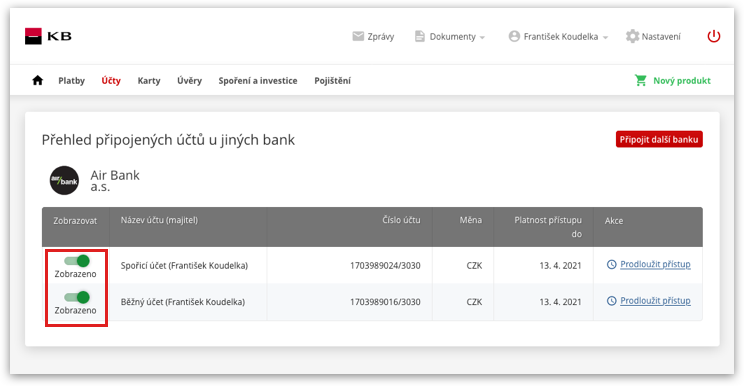Click the KB bank logo

(x=48, y=37)
